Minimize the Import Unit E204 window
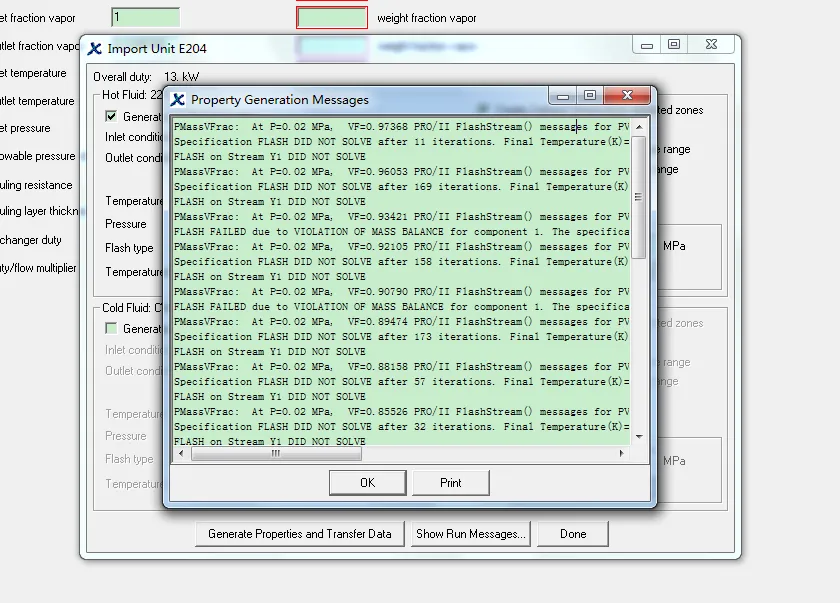840x603 pixels. tap(647, 44)
